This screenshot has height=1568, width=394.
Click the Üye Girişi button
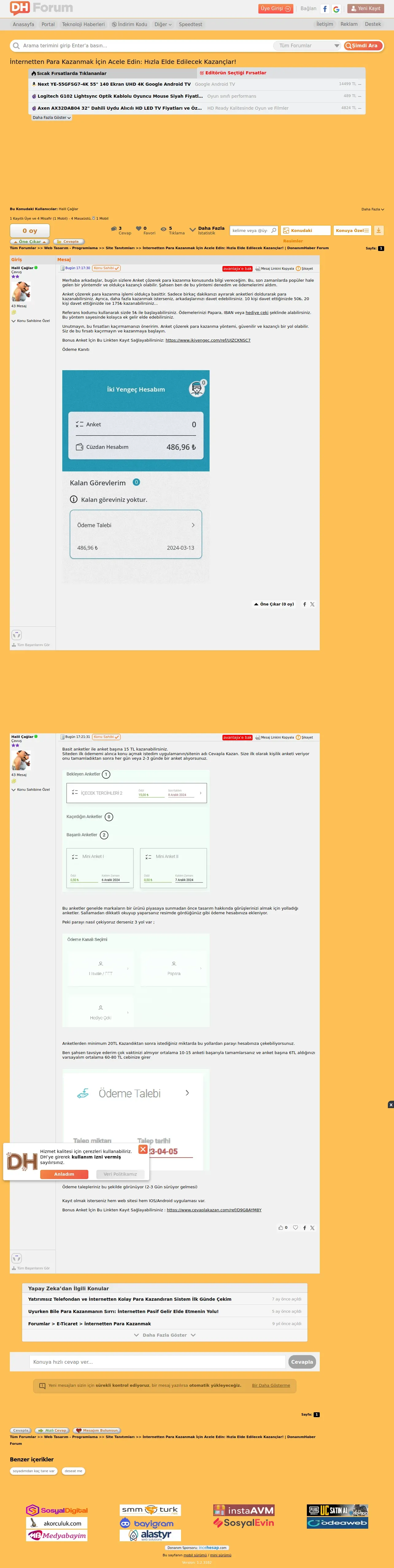pyautogui.click(x=276, y=9)
